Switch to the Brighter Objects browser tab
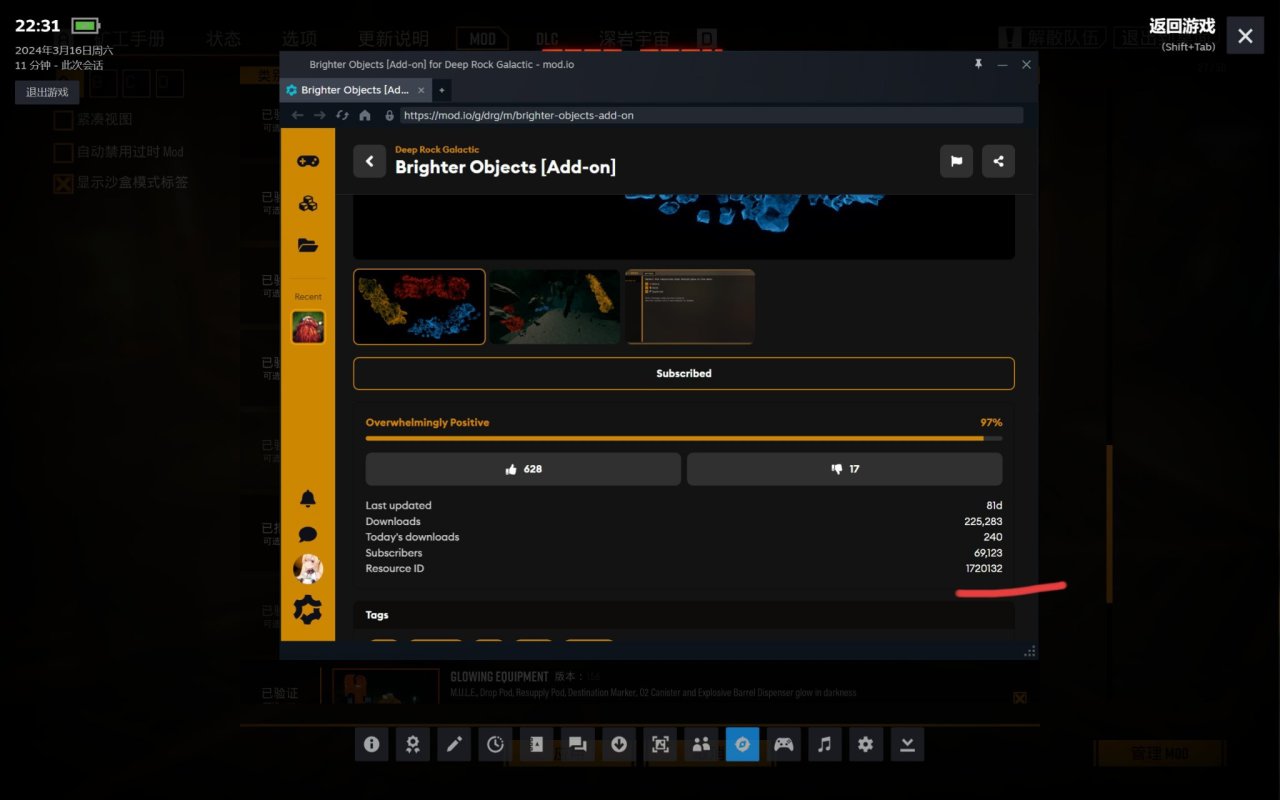 pos(356,90)
